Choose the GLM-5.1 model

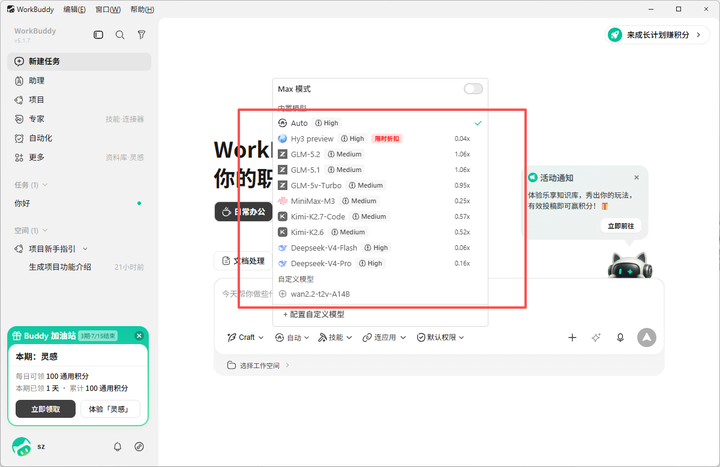(x=380, y=170)
